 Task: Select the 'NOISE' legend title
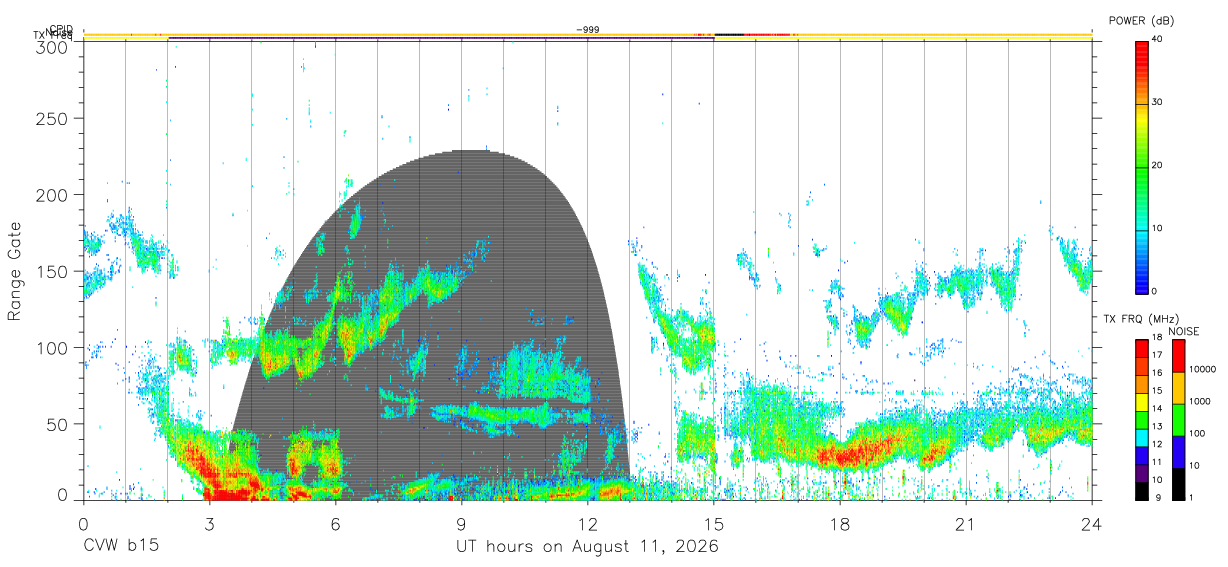click(x=1184, y=331)
